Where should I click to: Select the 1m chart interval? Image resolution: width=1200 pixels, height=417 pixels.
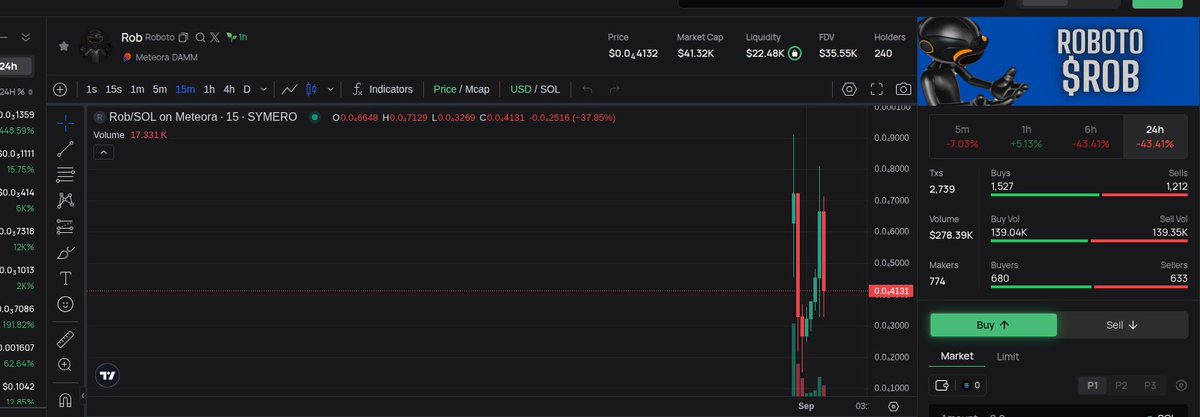pos(138,89)
